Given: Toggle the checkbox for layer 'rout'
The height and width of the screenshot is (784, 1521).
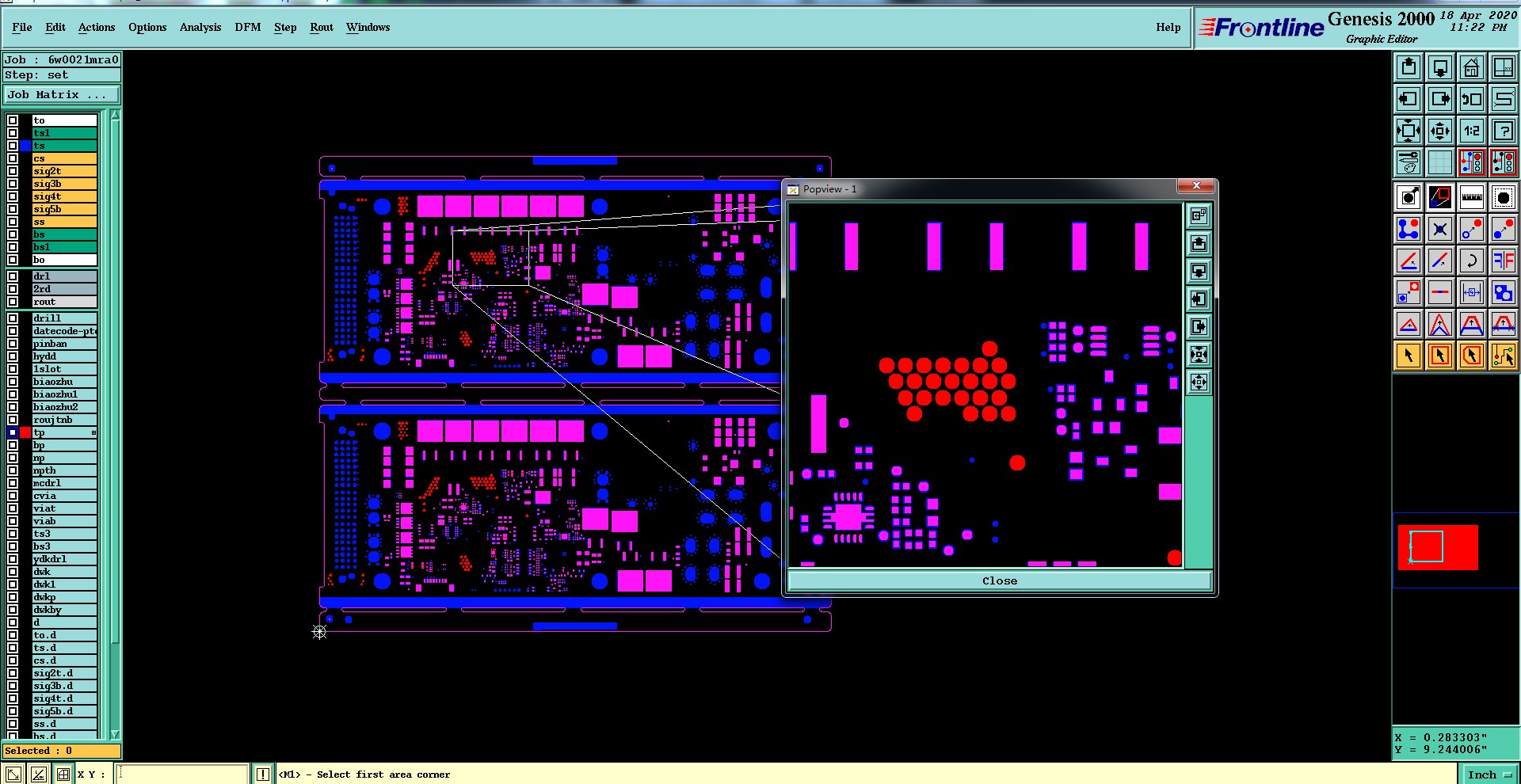Looking at the screenshot, I should [13, 302].
